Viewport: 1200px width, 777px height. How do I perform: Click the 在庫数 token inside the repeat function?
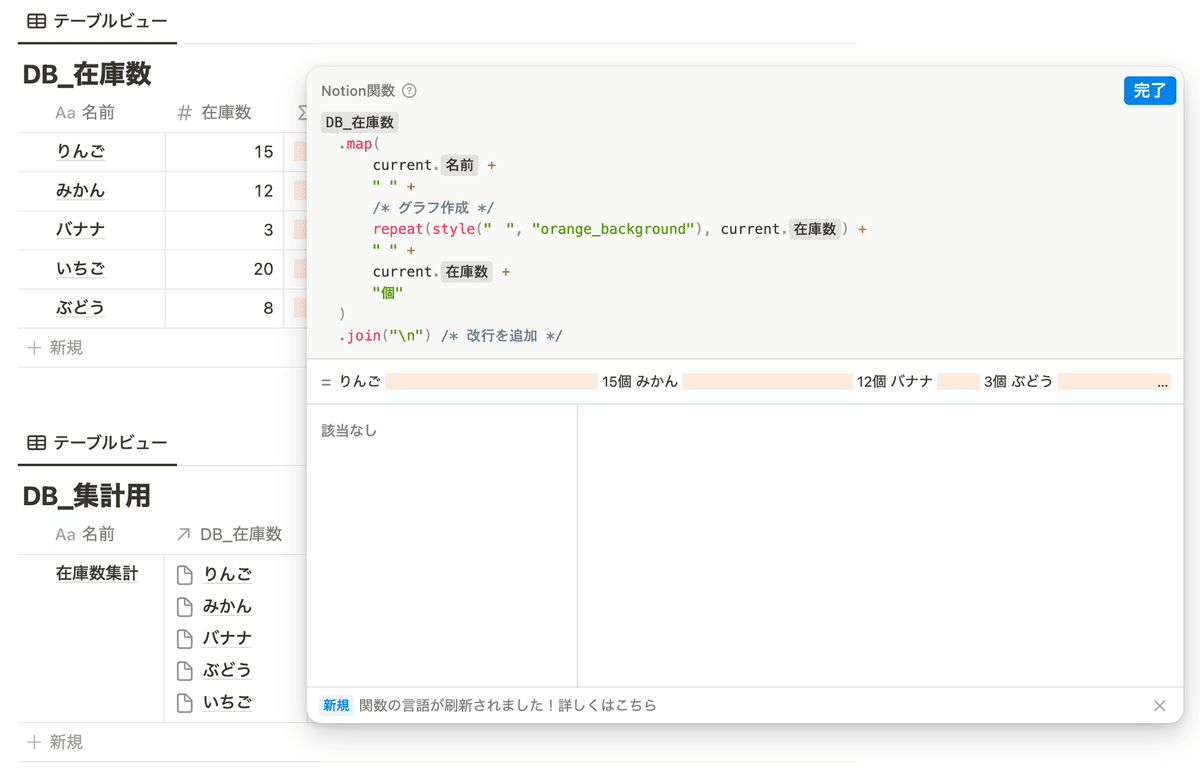tap(814, 229)
